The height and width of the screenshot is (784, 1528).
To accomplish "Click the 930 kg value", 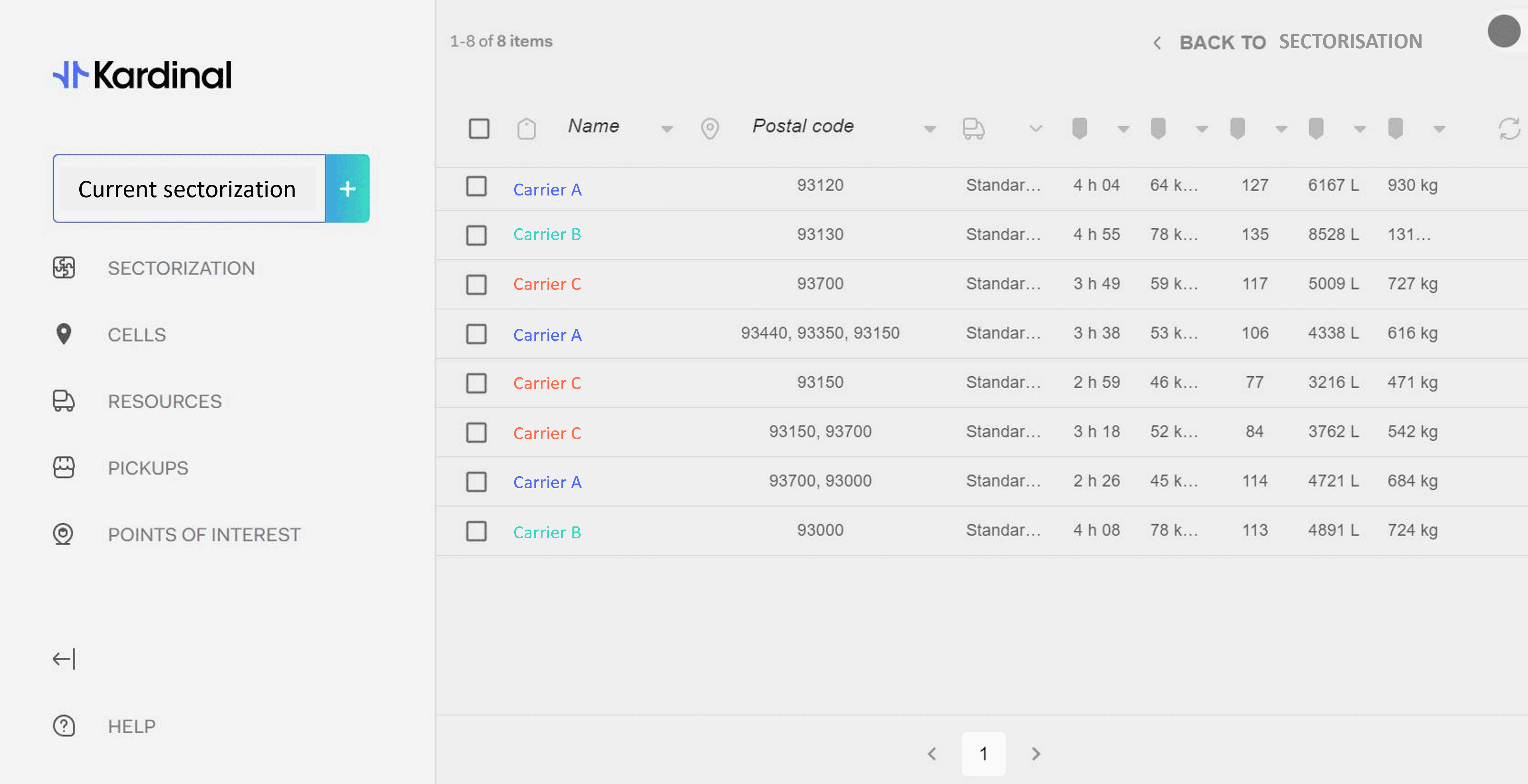I will 1412,185.
